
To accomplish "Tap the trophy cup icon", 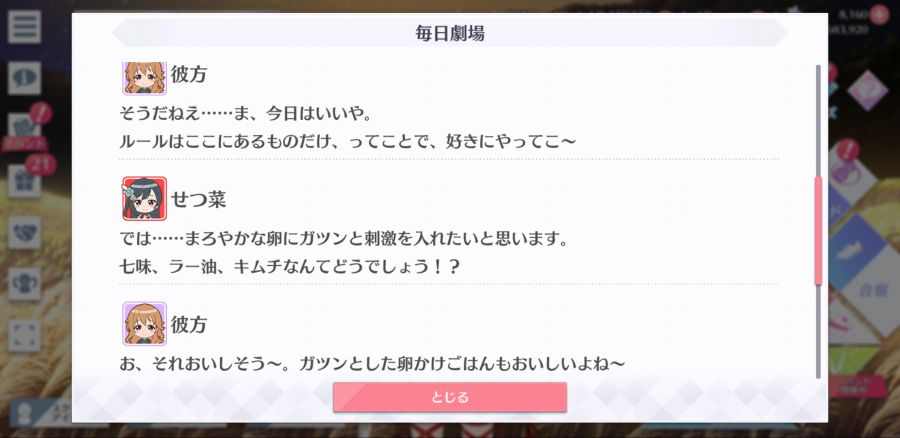I will tap(24, 284).
